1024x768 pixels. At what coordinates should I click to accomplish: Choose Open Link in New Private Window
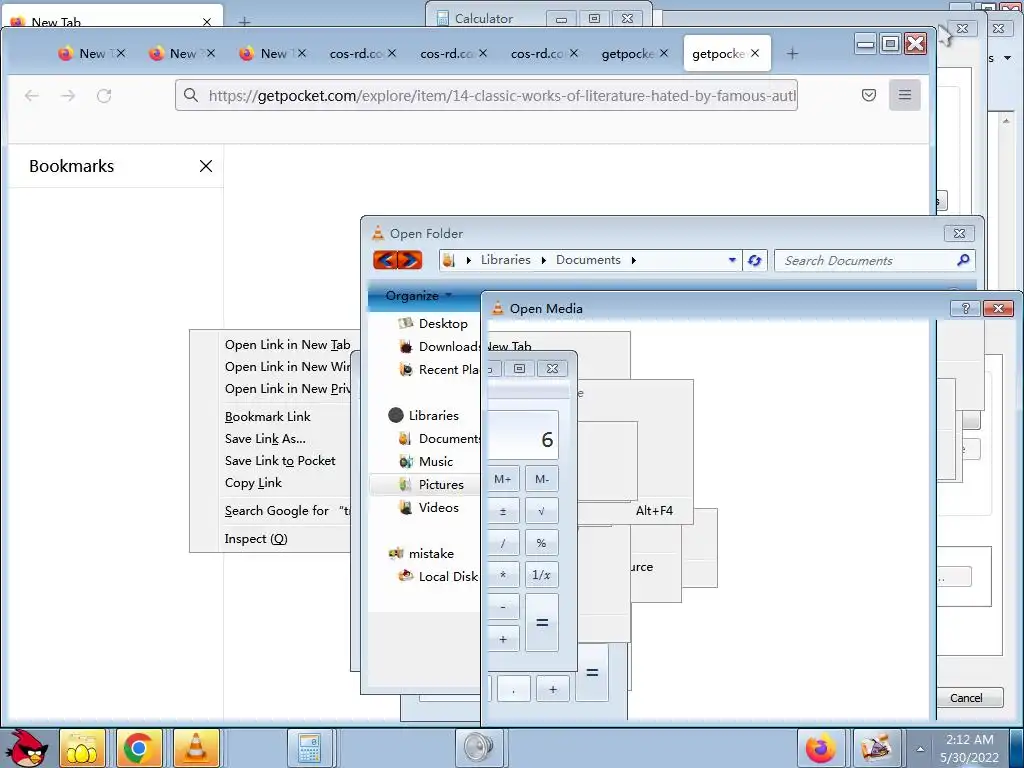287,389
